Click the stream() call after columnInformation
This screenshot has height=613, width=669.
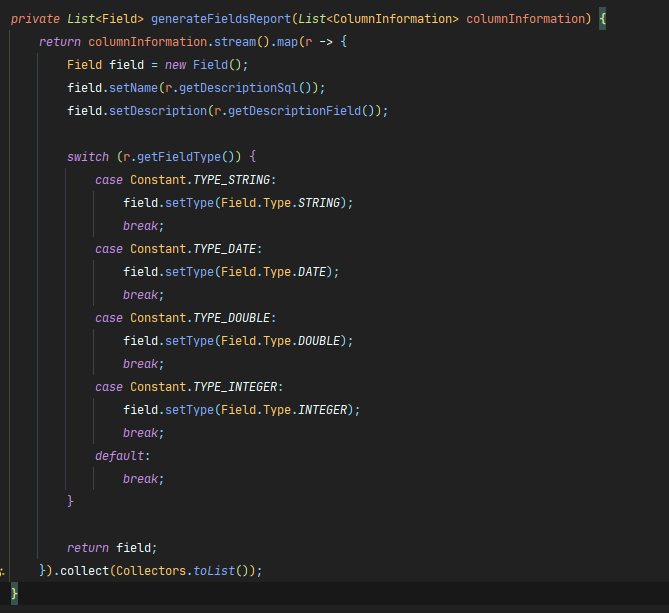tap(242, 42)
